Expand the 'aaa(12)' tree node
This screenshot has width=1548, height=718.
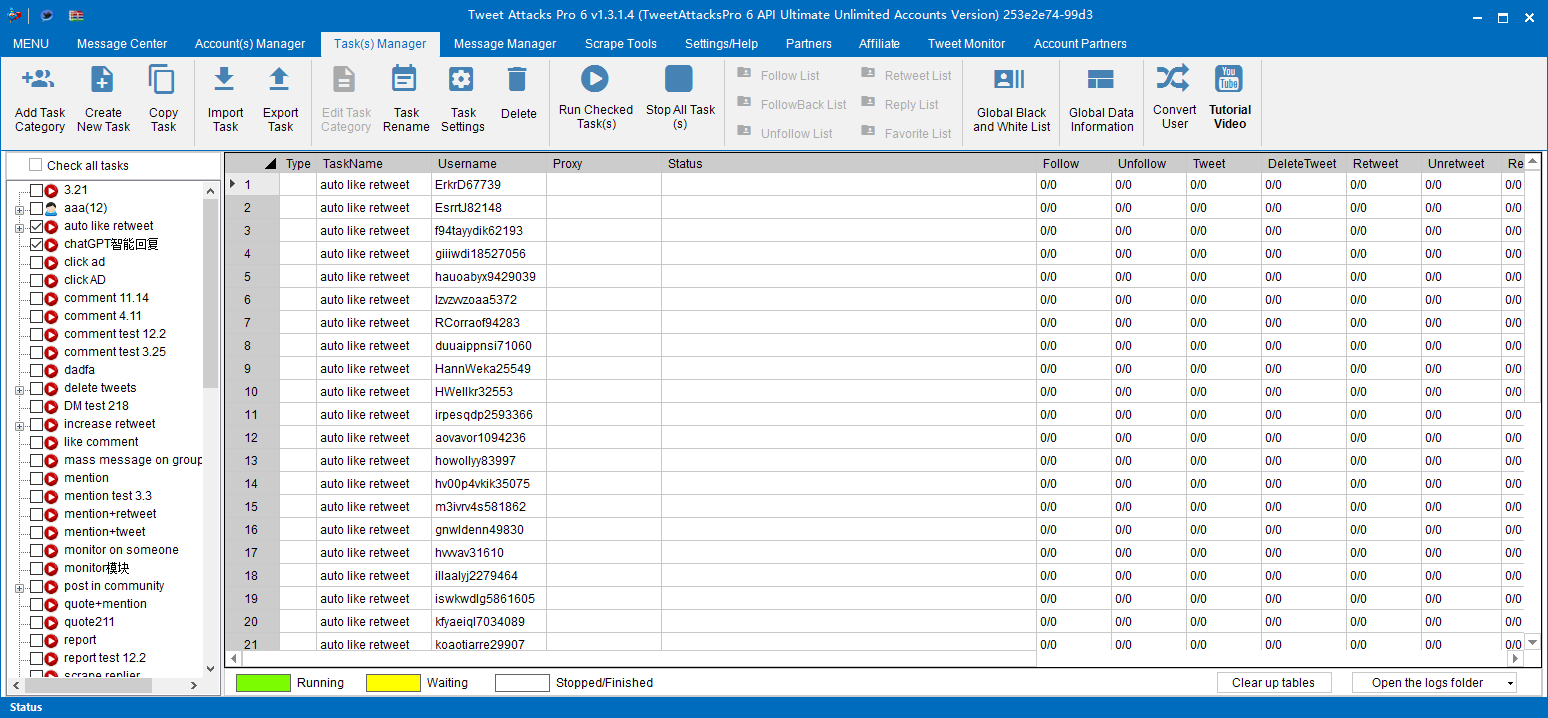tap(19, 209)
